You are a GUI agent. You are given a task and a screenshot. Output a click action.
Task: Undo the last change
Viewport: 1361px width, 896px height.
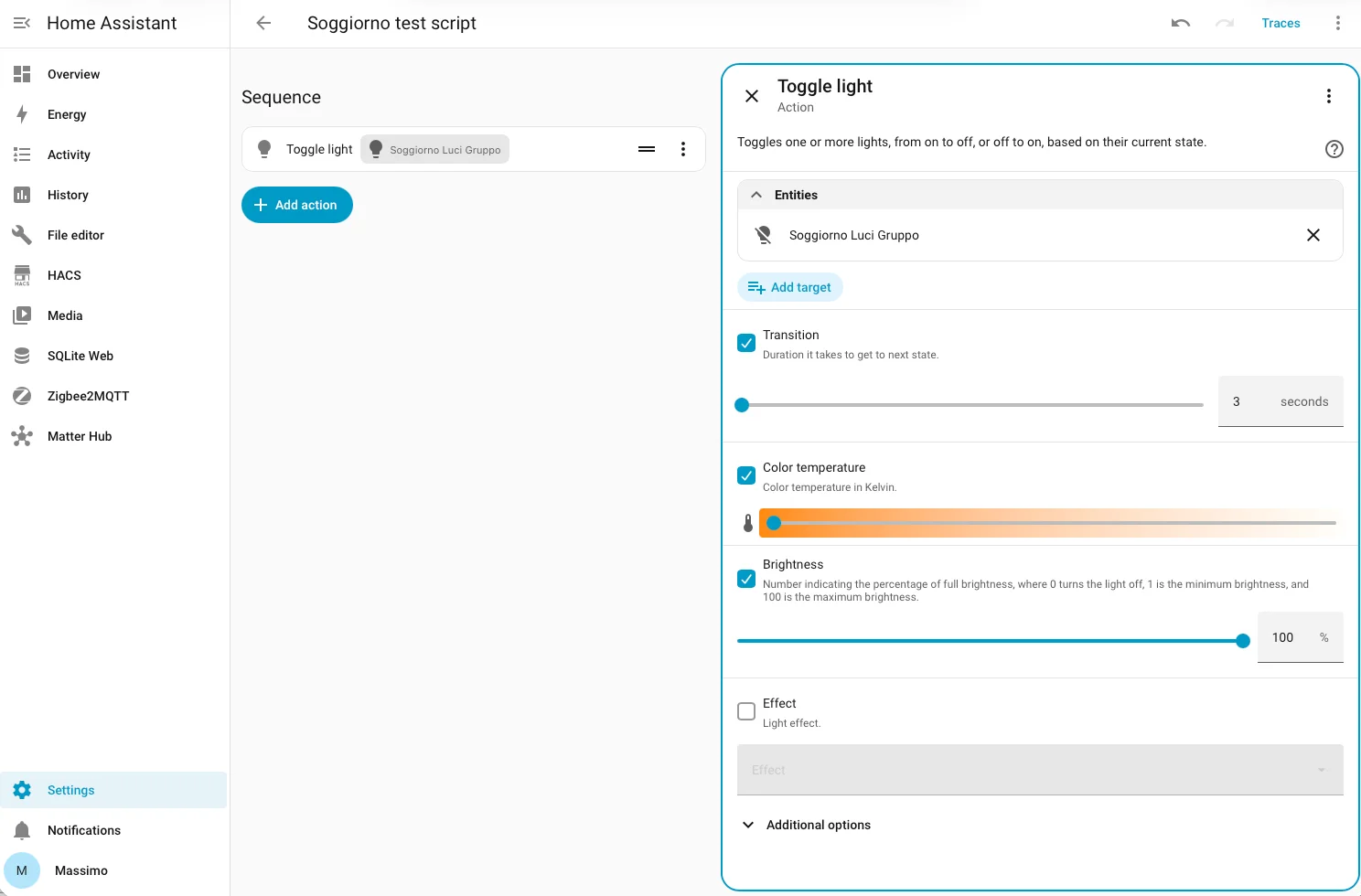(x=1181, y=23)
